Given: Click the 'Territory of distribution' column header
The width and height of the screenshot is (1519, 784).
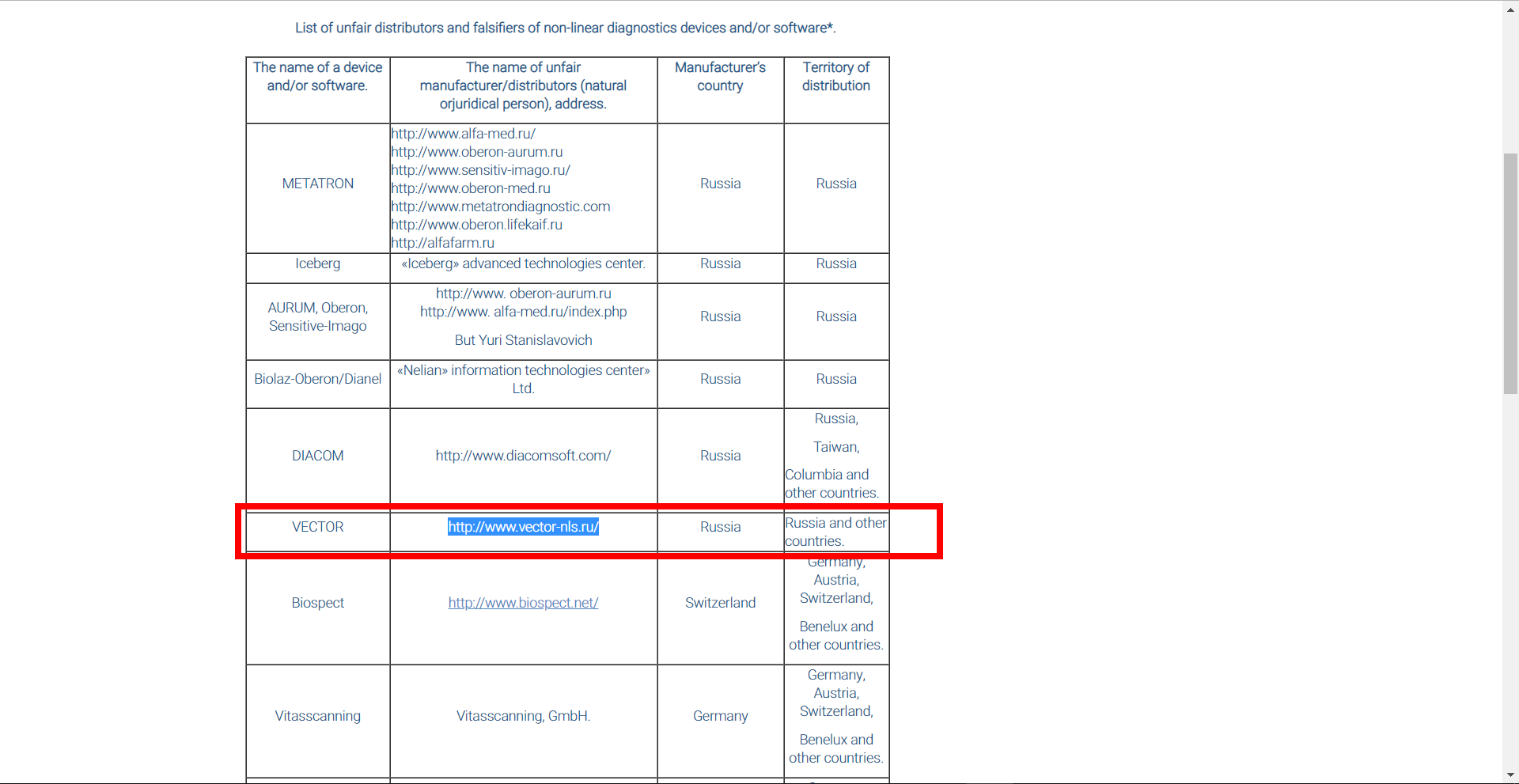Looking at the screenshot, I should tap(835, 77).
